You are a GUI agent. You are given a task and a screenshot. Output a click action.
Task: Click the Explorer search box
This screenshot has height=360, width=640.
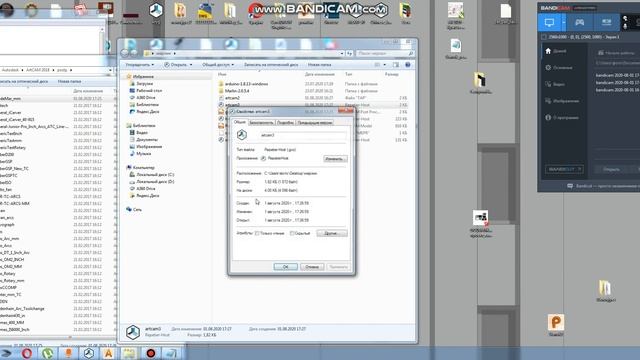pyautogui.click(x=384, y=53)
